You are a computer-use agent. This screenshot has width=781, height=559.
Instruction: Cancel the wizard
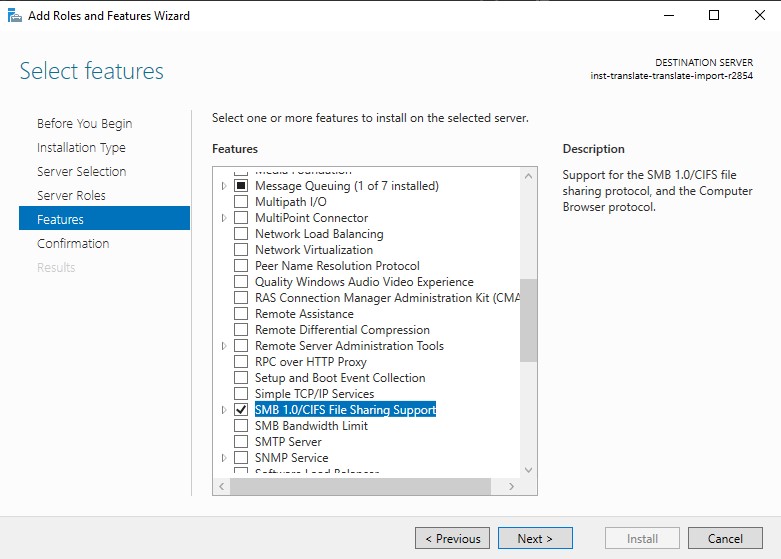coord(725,538)
